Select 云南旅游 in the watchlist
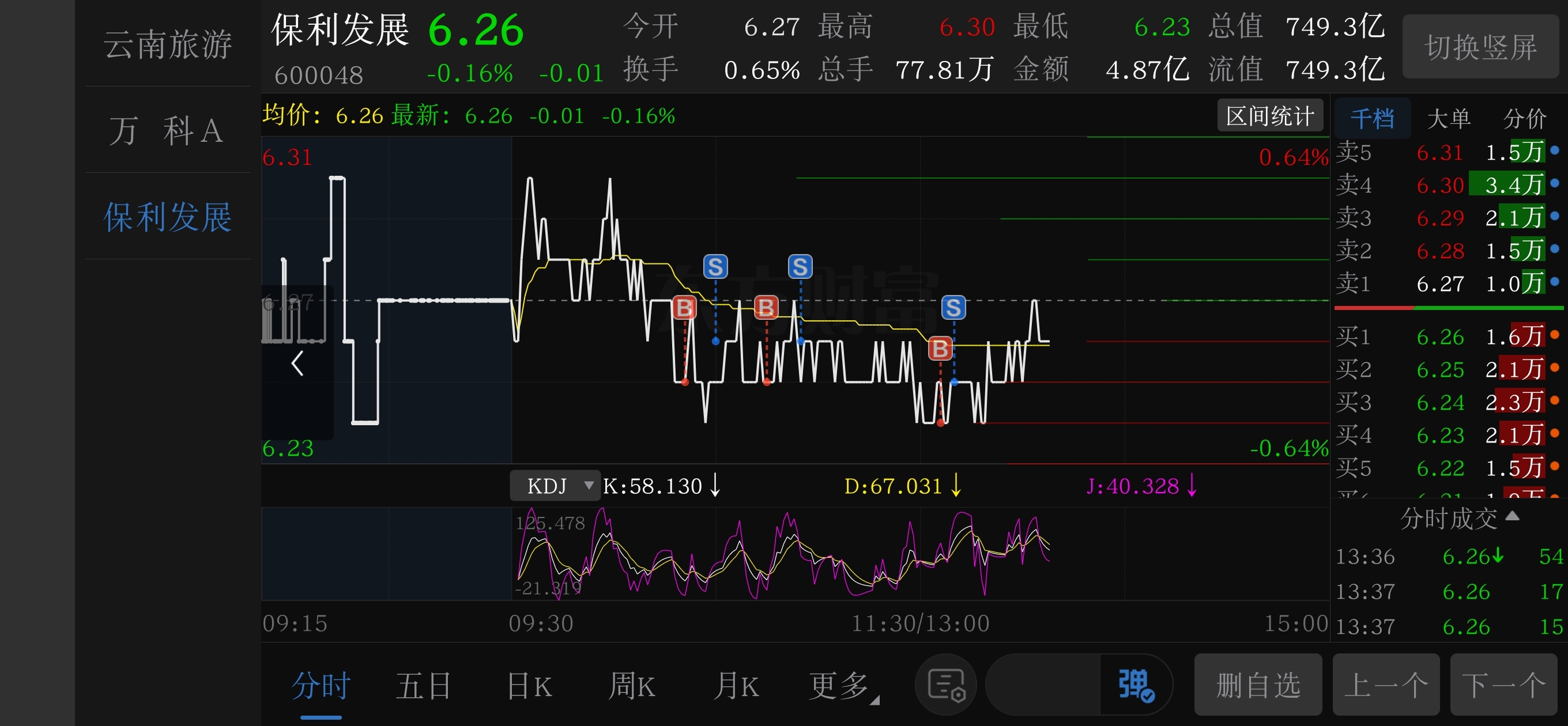The image size is (1568, 726). pyautogui.click(x=167, y=44)
